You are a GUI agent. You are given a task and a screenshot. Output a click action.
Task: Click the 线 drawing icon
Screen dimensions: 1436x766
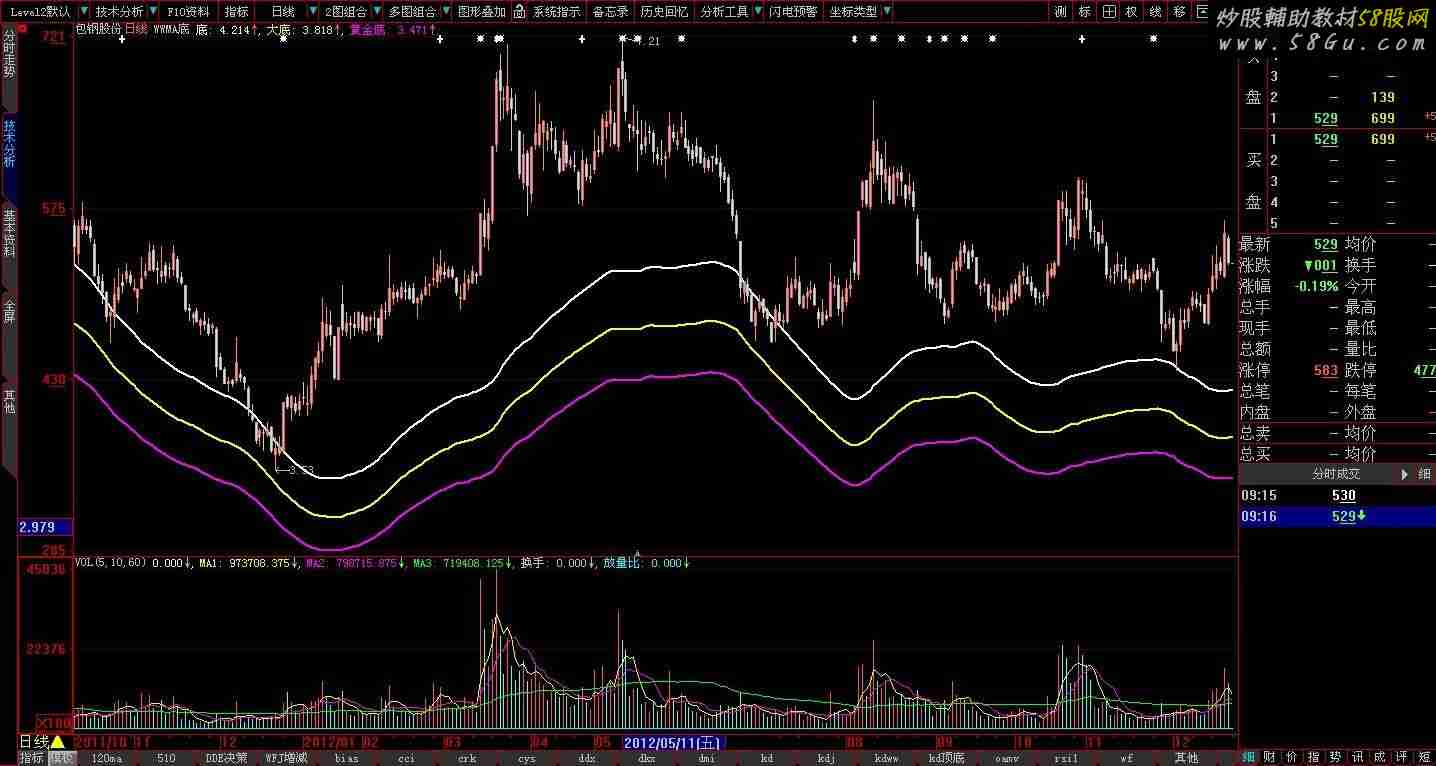click(1156, 12)
